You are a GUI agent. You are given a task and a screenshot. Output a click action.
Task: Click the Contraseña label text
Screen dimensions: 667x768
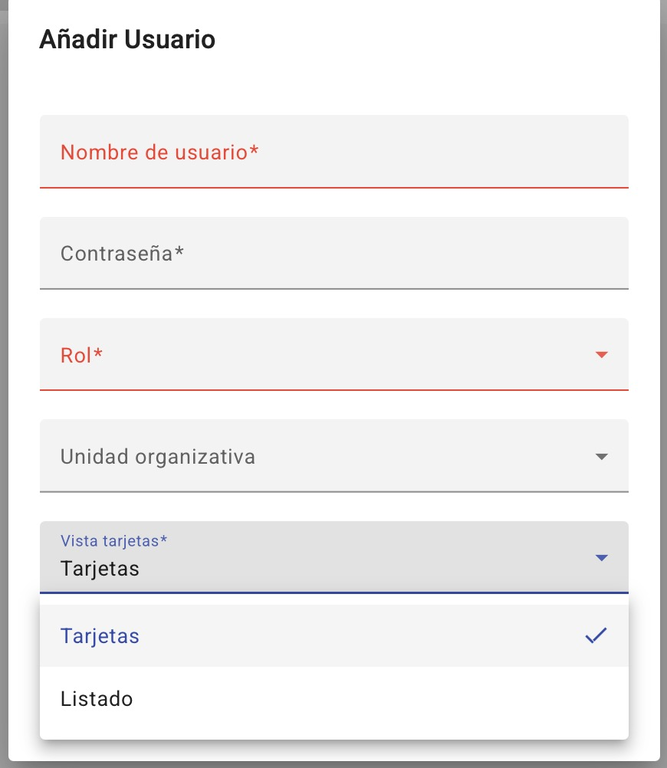(x=122, y=253)
